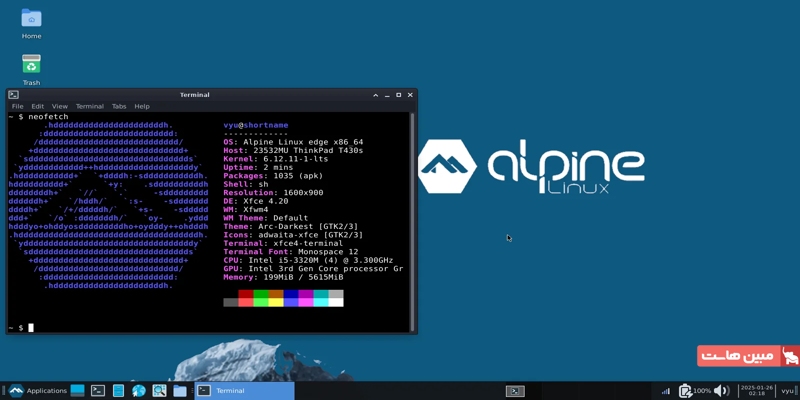Launch the file manager cabinet panel icon
This screenshot has width=800, height=400.
coord(118,391)
